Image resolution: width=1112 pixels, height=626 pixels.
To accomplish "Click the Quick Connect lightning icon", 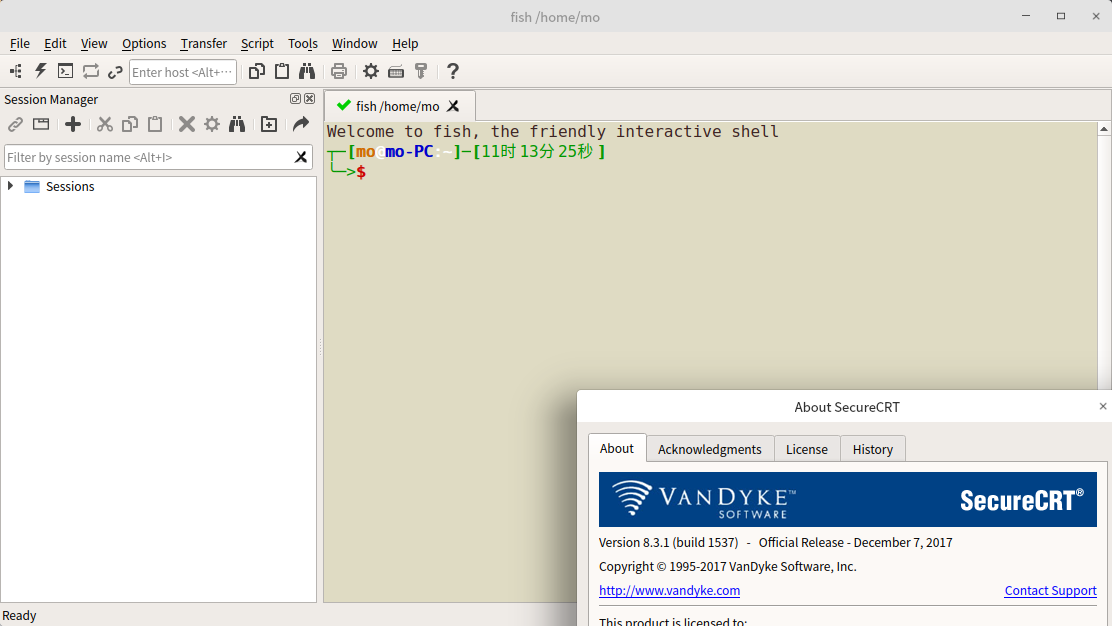I will (x=41, y=71).
